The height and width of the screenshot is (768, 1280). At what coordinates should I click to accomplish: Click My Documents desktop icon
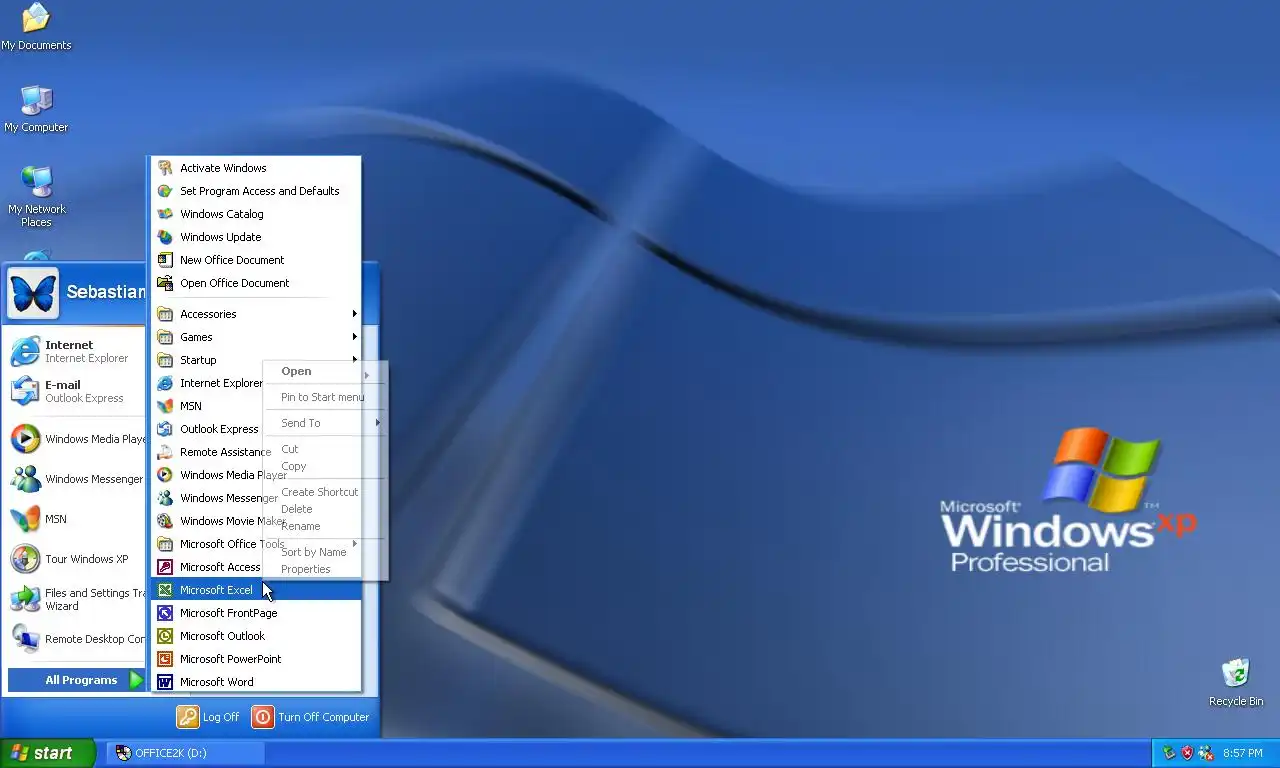36,27
